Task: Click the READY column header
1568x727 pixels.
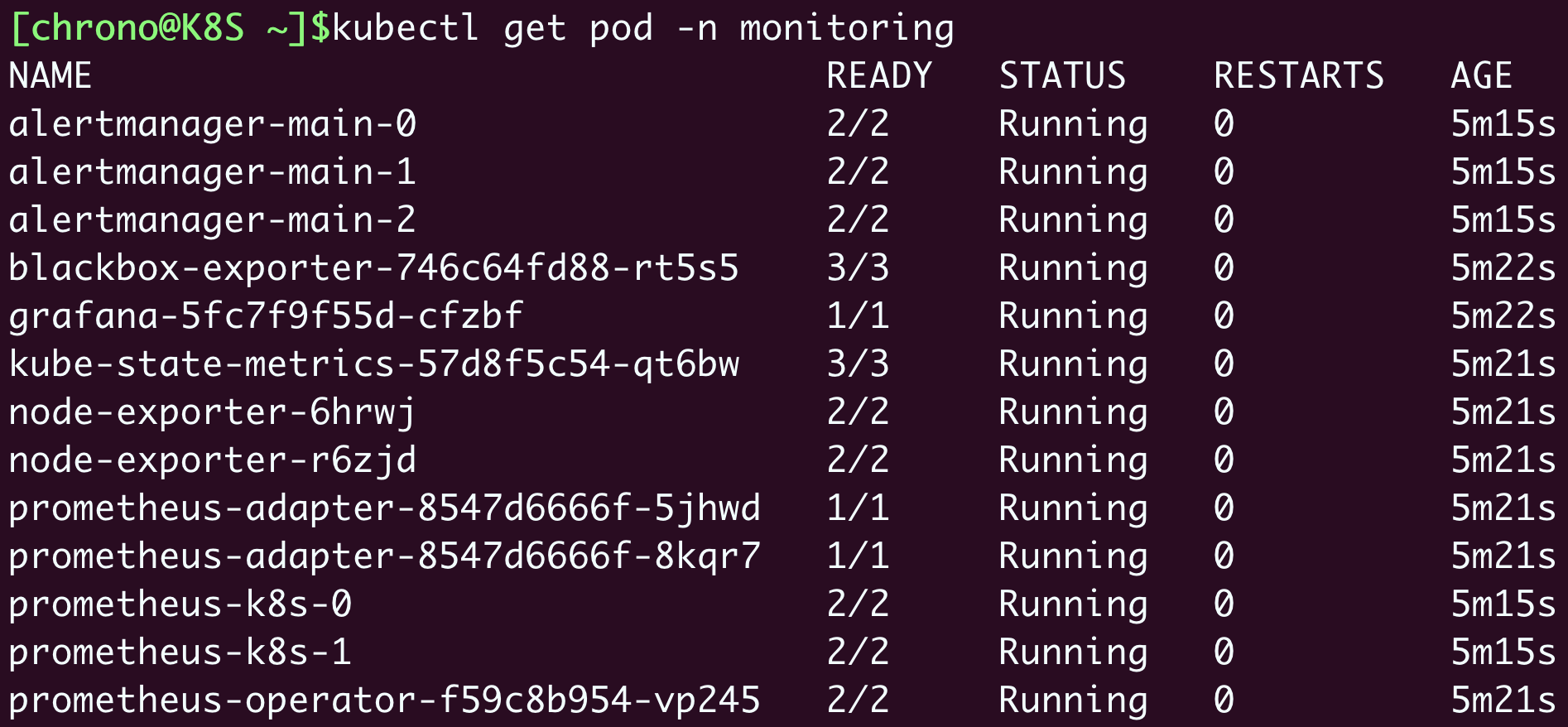Action: (879, 76)
